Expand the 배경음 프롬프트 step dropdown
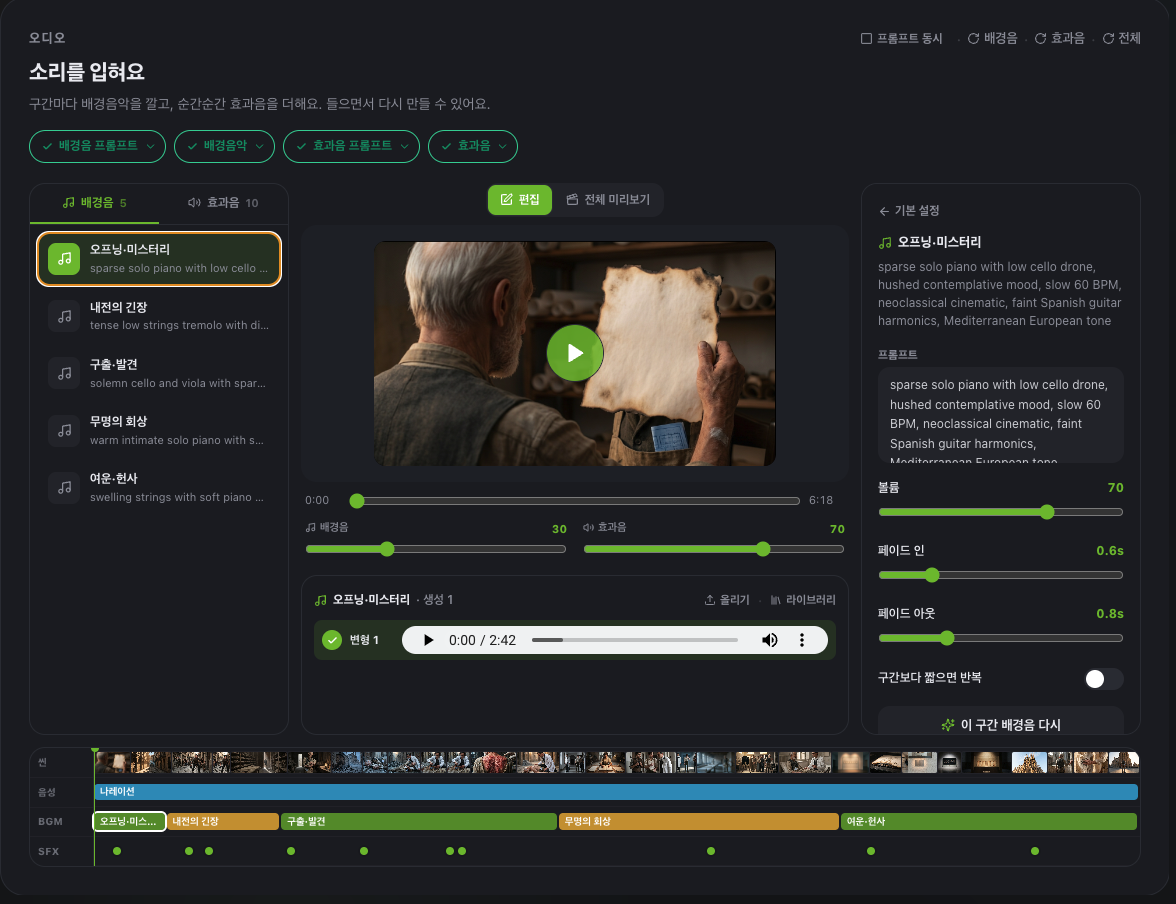The height and width of the screenshot is (904, 1176). click(x=97, y=146)
